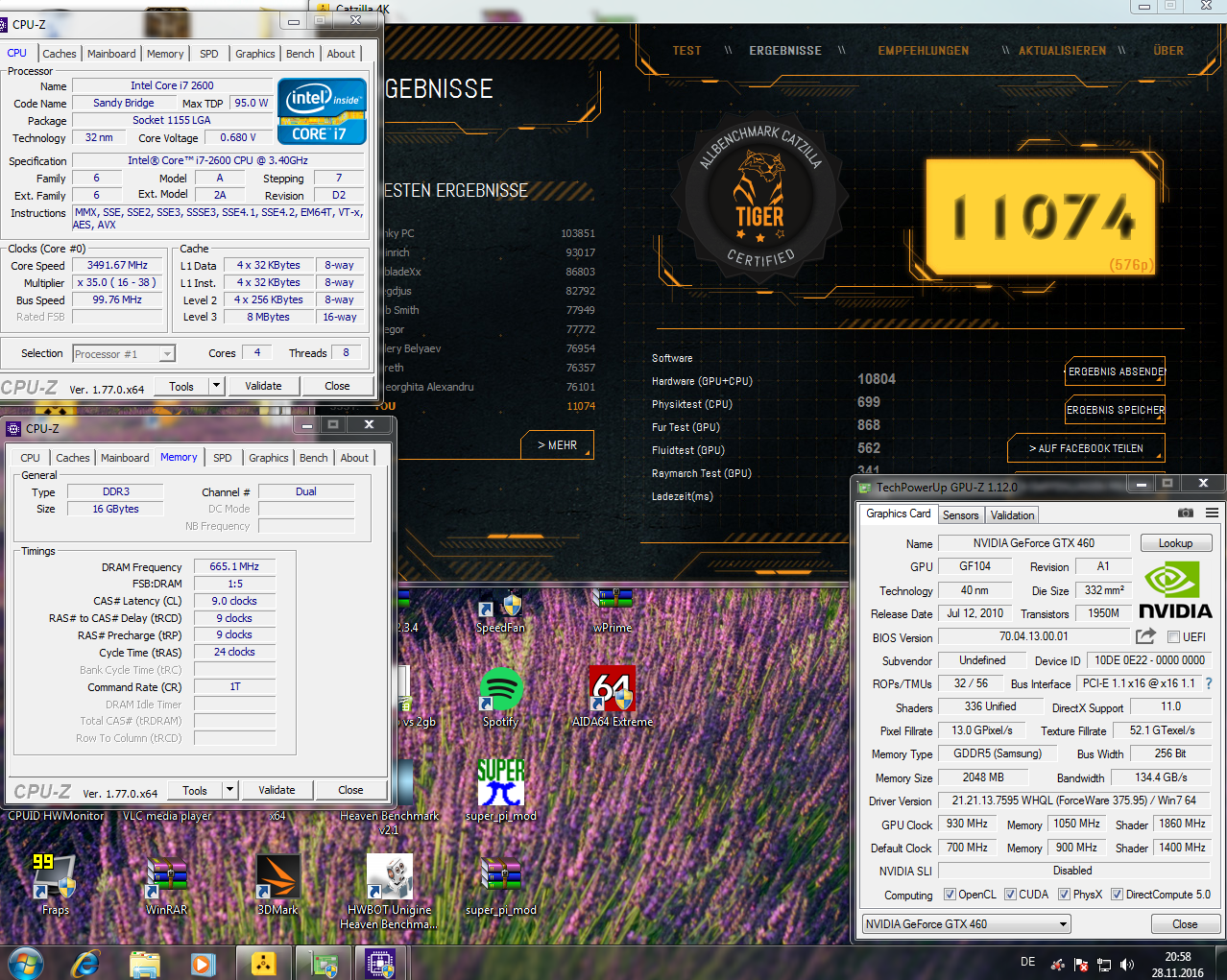
Task: Expand Tools arrow in CPU-Z memory window
Action: tap(229, 790)
